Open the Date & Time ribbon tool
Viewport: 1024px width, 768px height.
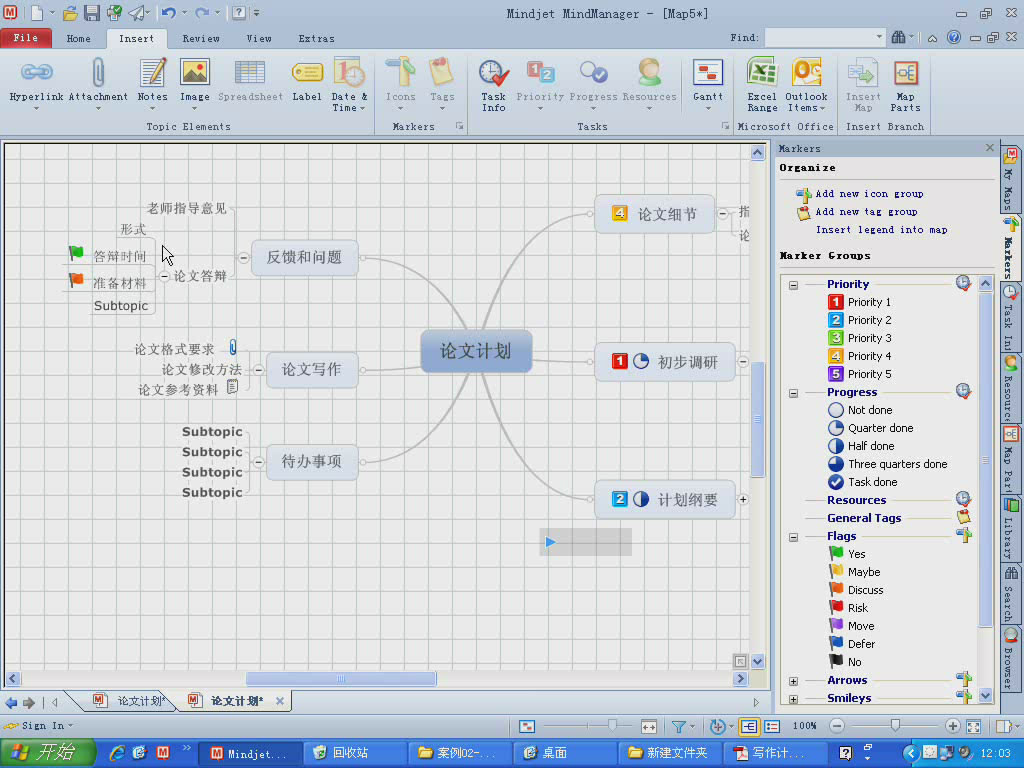click(x=349, y=85)
